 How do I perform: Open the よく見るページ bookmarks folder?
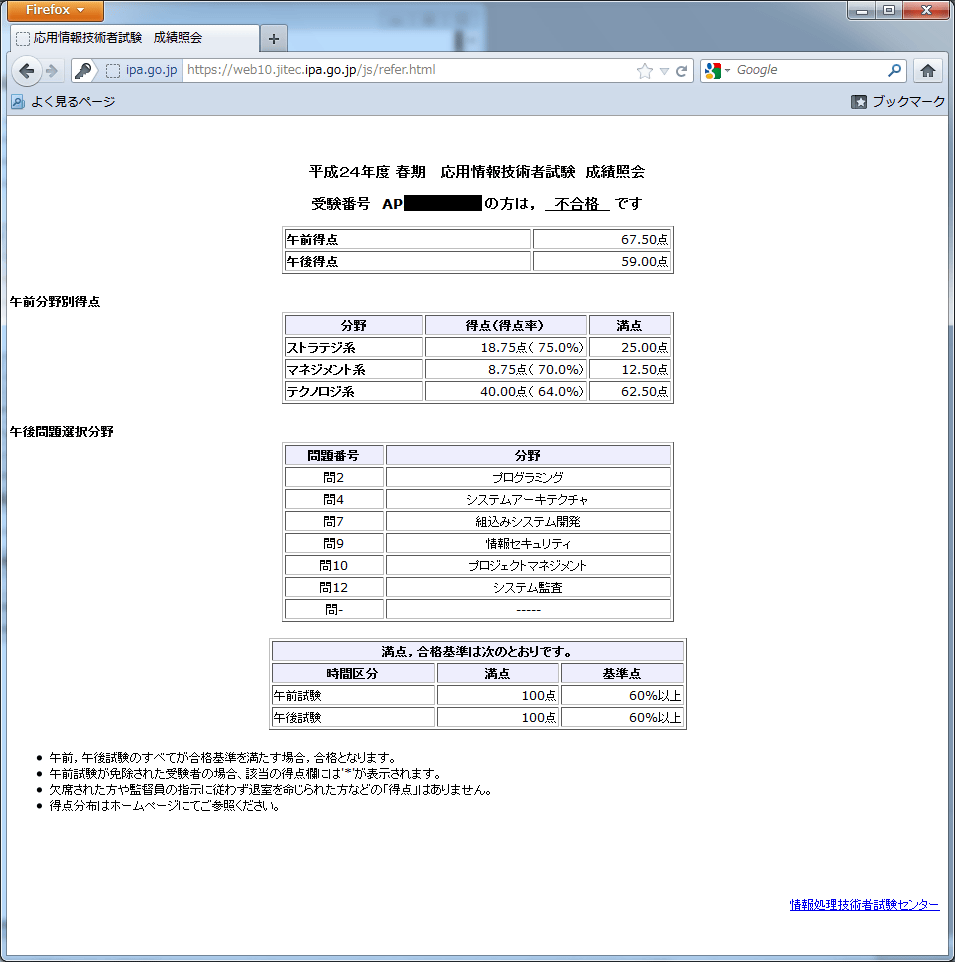pyautogui.click(x=63, y=102)
